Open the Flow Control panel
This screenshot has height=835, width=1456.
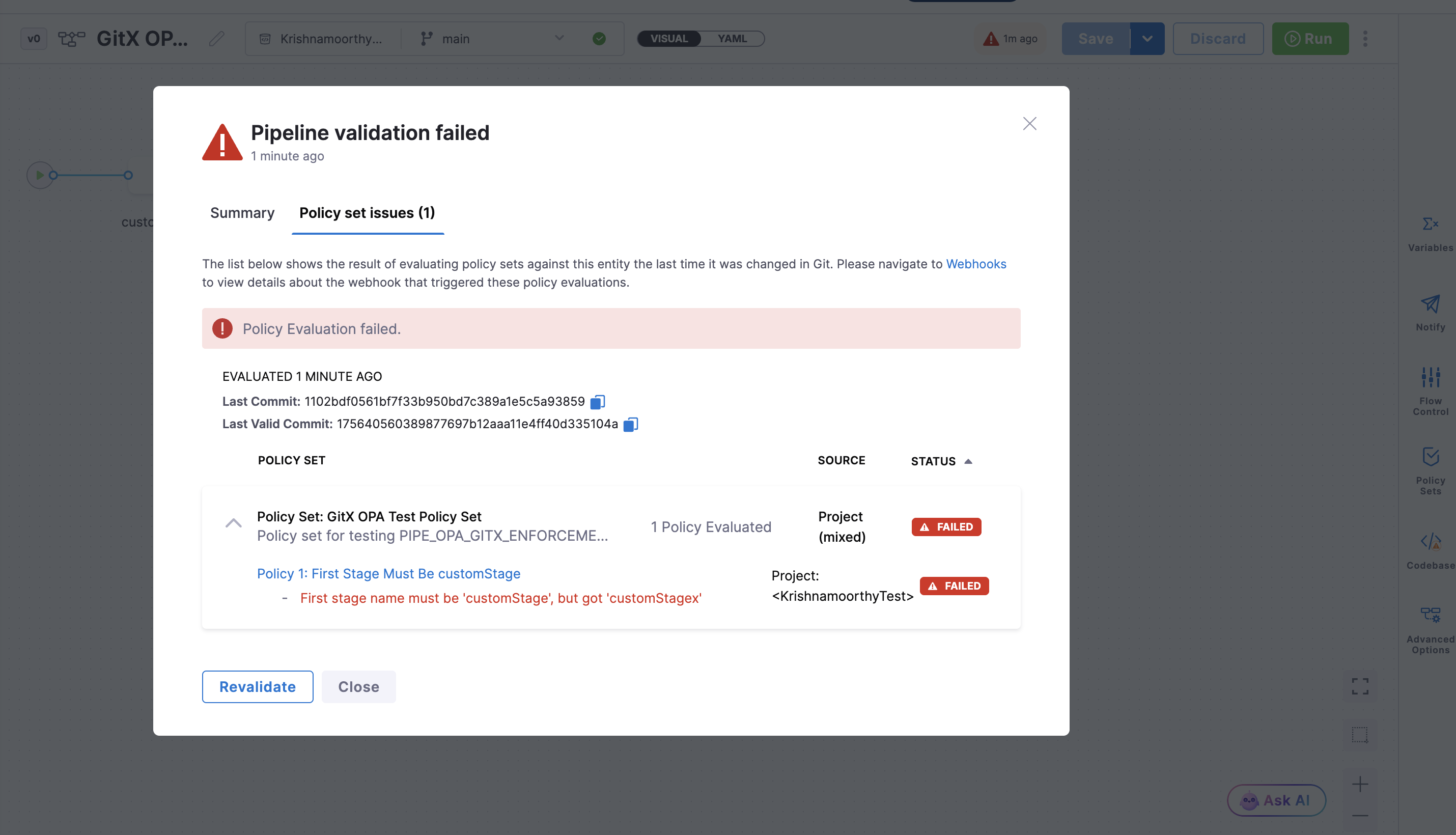pos(1430,391)
